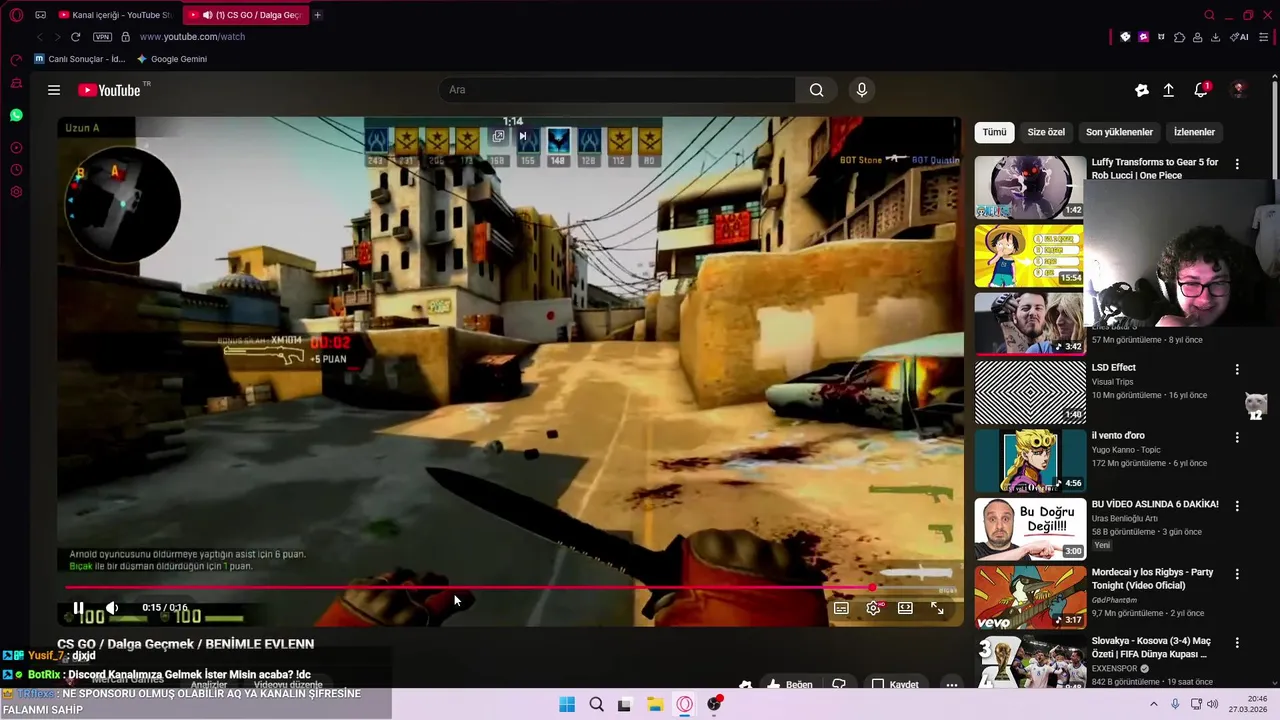Switch to the Kanal içeriği YouTube Studio tab
The height and width of the screenshot is (720, 1280).
click(x=115, y=15)
